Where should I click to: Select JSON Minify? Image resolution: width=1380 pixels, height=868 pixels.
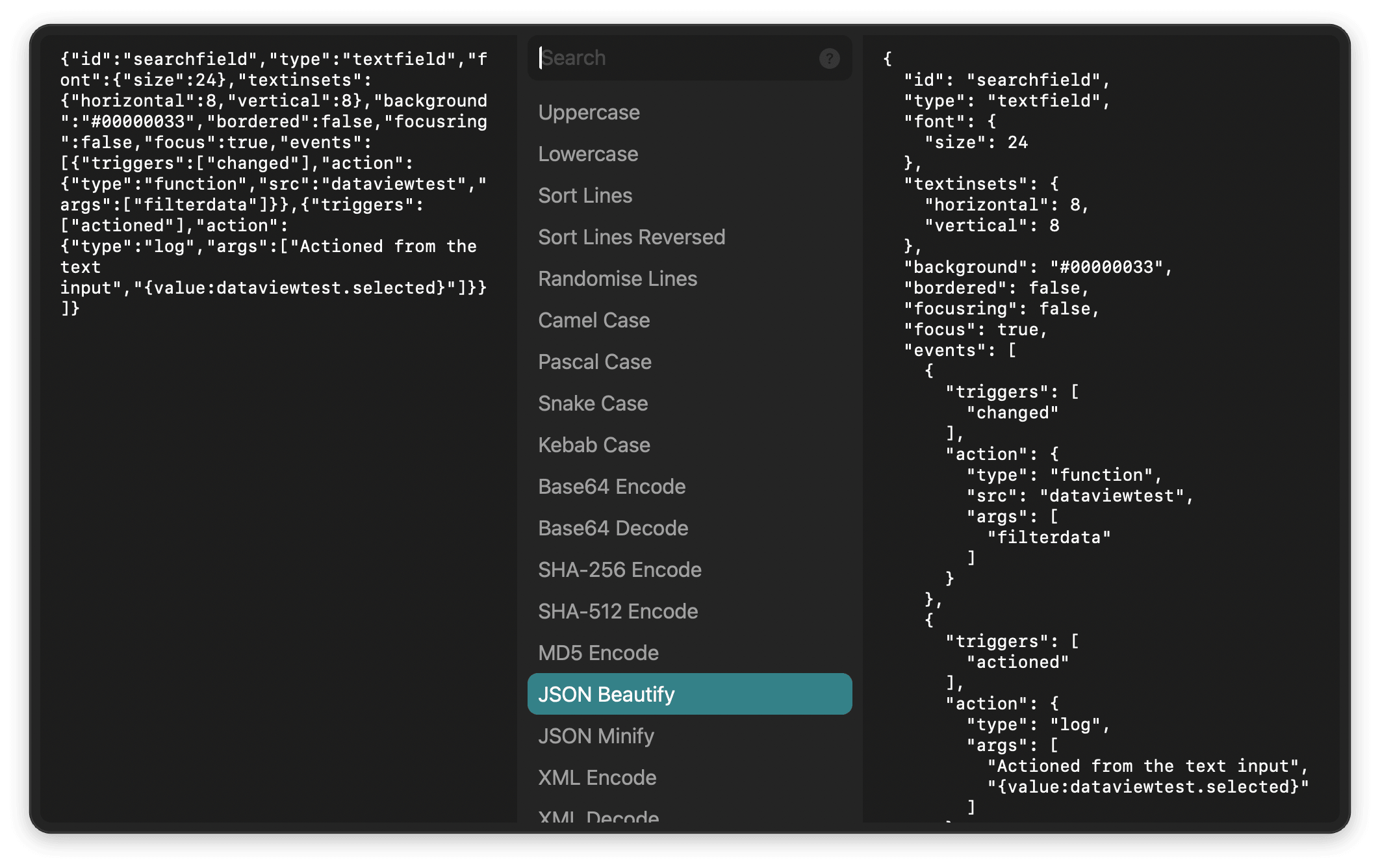(x=689, y=736)
